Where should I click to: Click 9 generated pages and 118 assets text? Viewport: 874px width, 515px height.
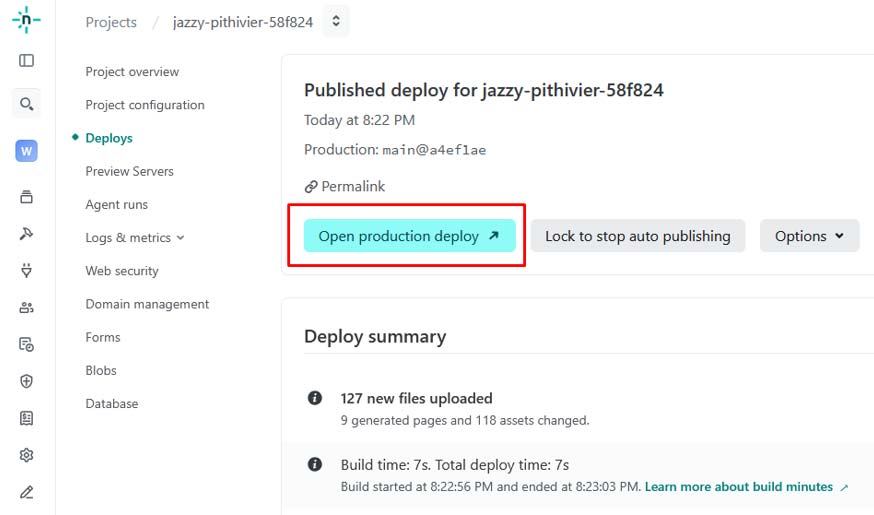pos(465,420)
